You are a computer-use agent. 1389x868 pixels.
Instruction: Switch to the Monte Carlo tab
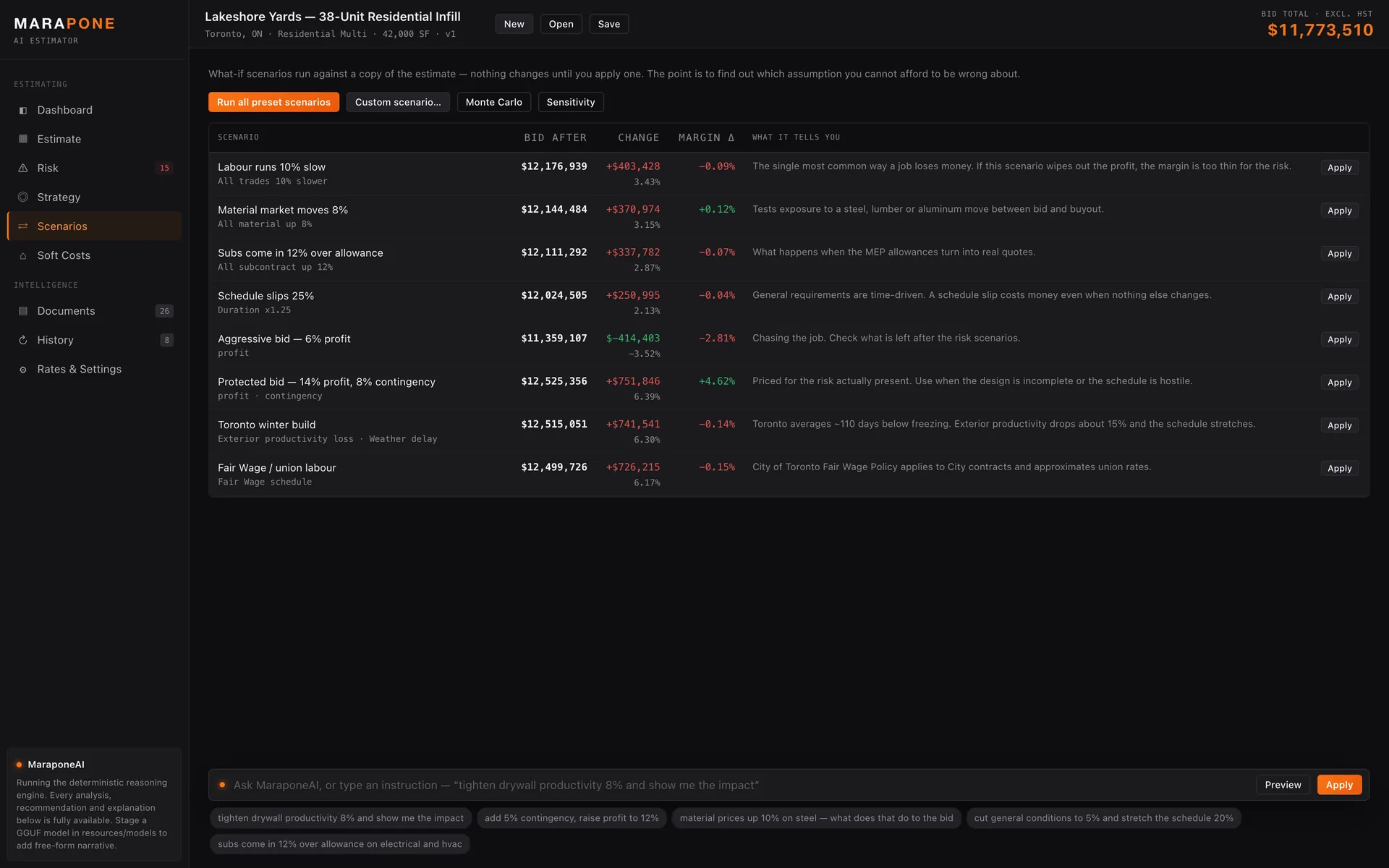point(493,102)
